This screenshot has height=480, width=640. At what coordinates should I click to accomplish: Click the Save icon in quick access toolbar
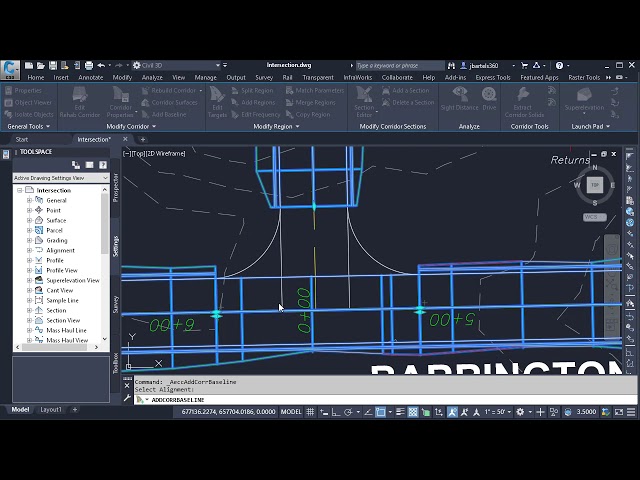(x=53, y=65)
